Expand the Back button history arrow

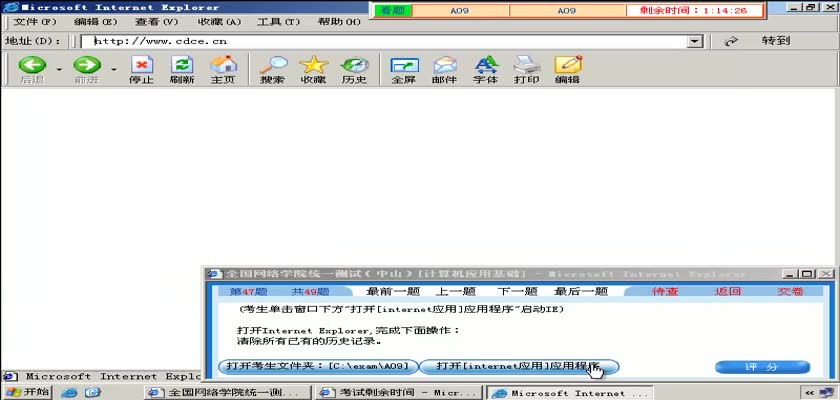click(x=59, y=69)
